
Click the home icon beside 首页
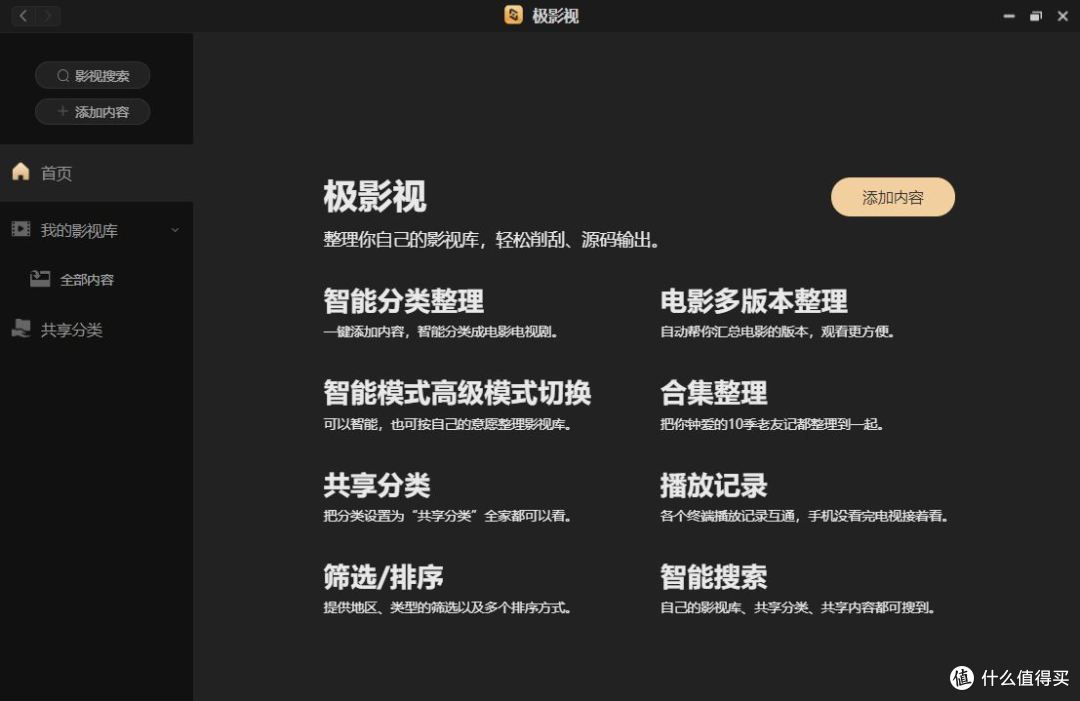pyautogui.click(x=21, y=171)
